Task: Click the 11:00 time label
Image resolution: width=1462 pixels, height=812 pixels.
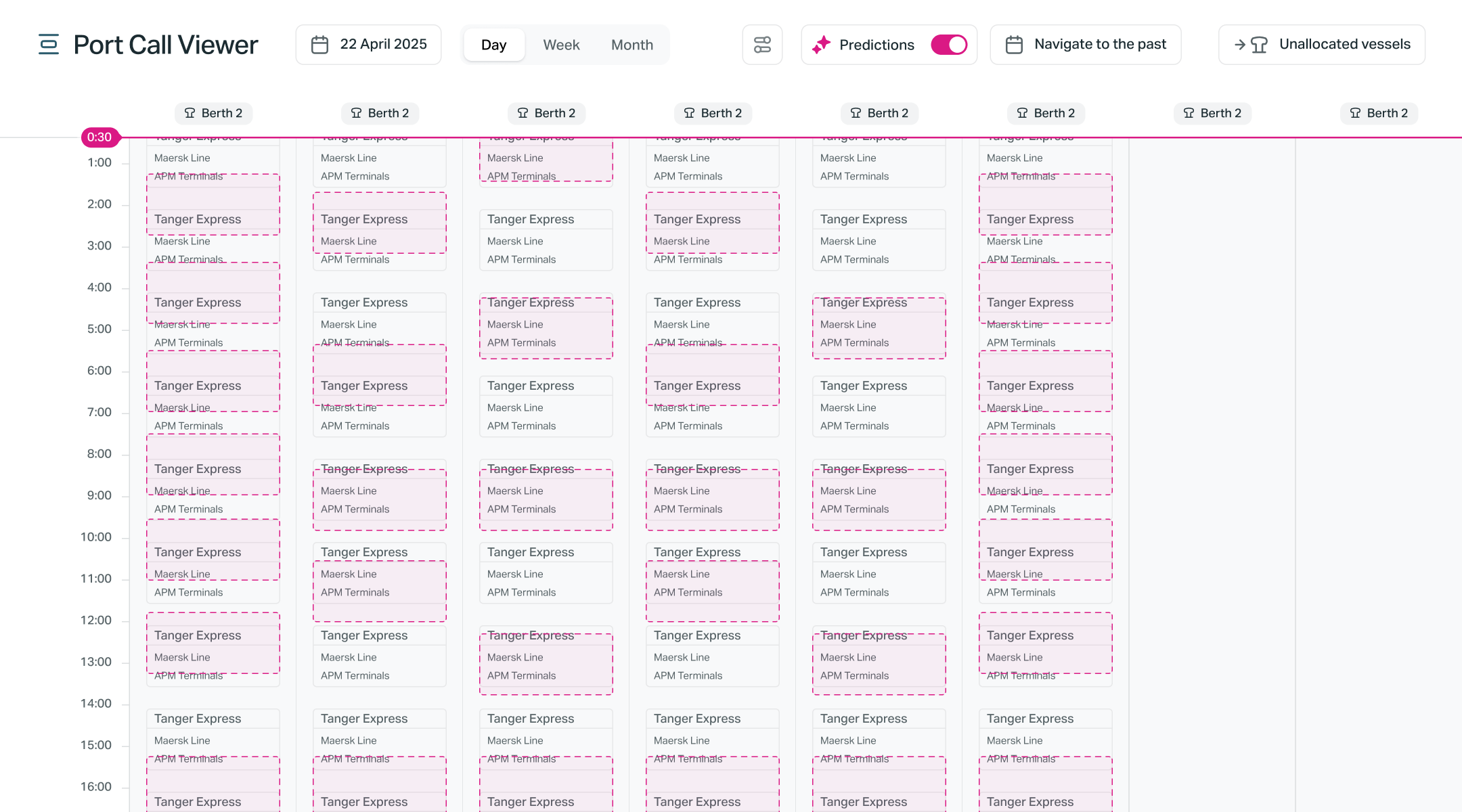Action: (x=96, y=579)
